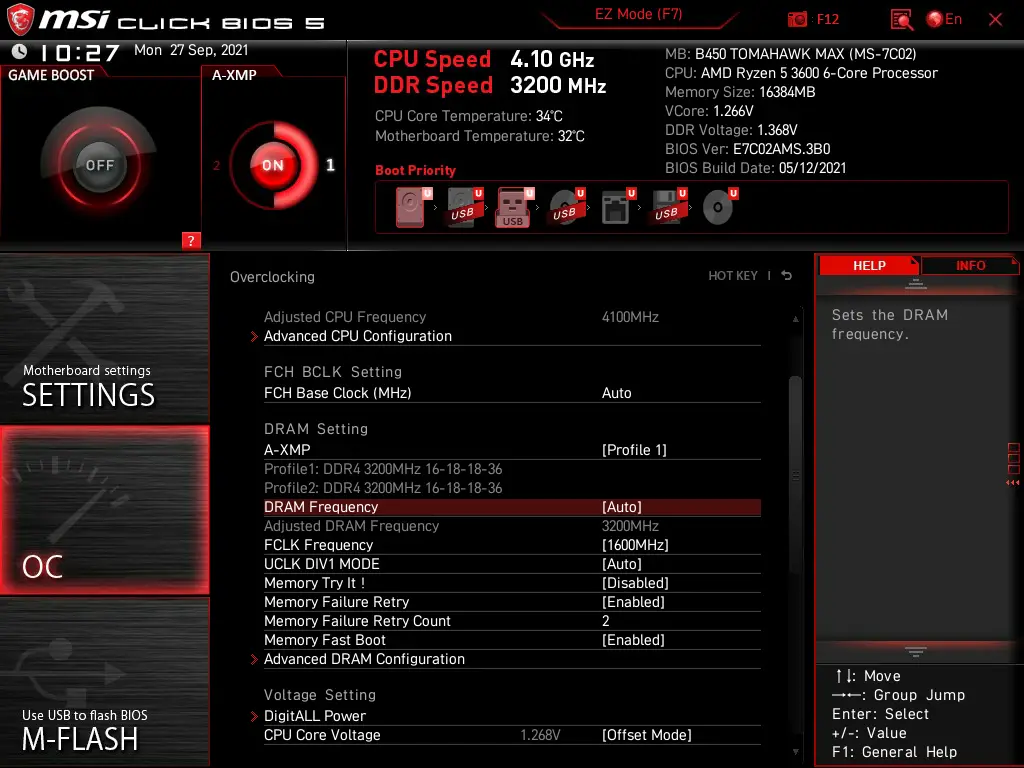Click the scroll up arrow of settings list
This screenshot has height=768, width=1024.
[795, 319]
